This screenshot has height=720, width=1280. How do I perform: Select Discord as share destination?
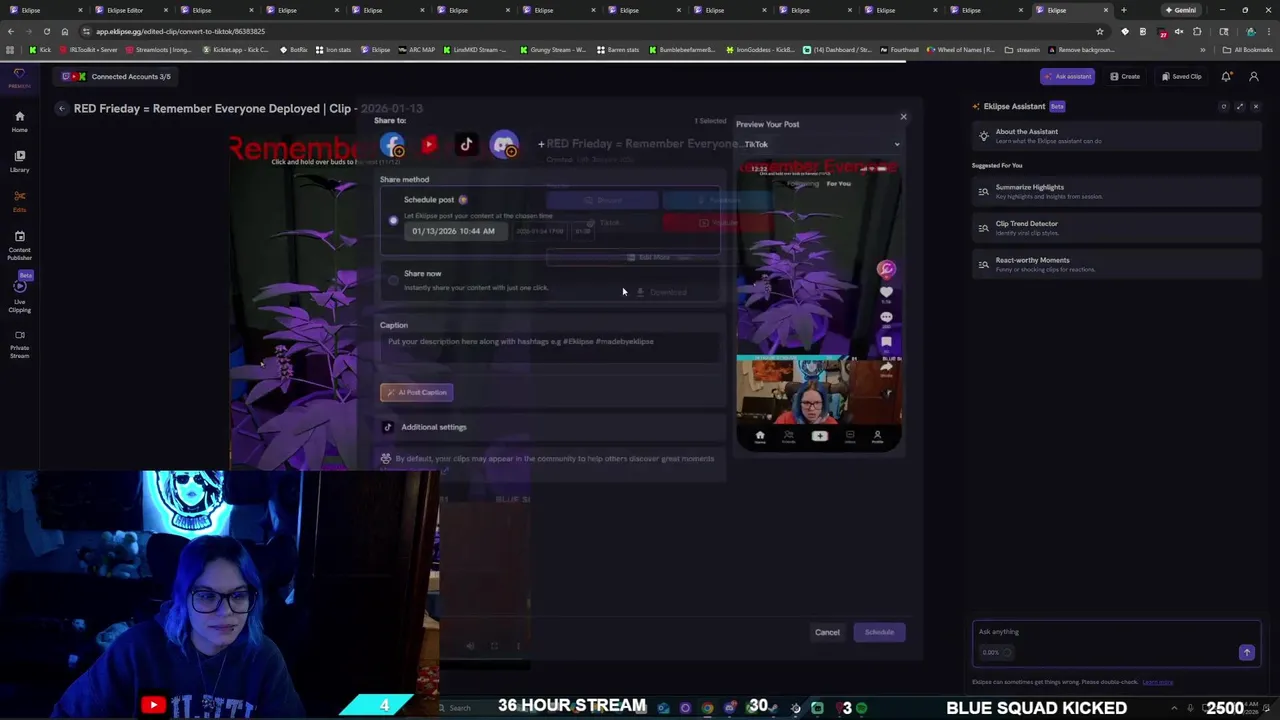pos(504,146)
